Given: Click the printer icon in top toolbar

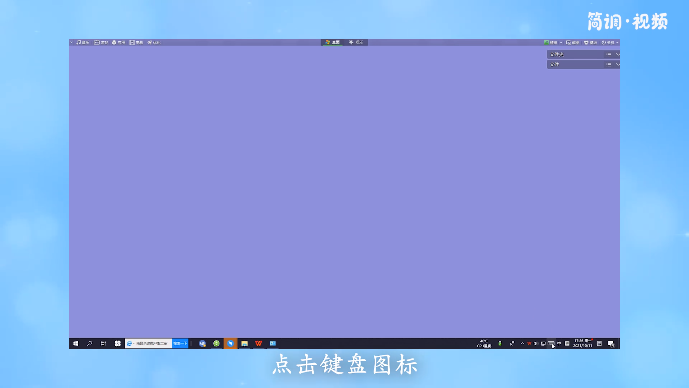Looking at the screenshot, I should pos(114,42).
